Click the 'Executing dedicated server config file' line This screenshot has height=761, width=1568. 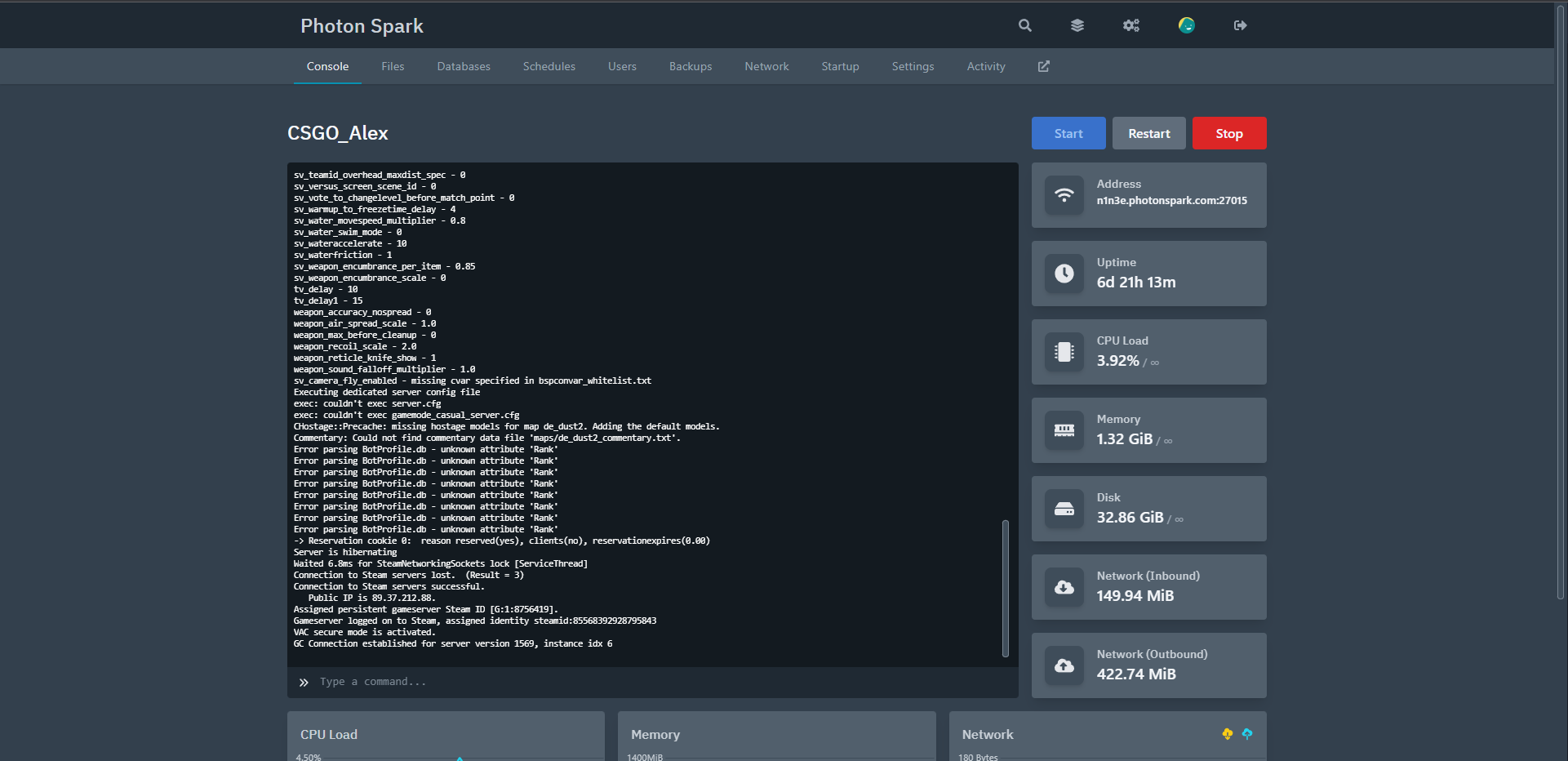tap(387, 393)
